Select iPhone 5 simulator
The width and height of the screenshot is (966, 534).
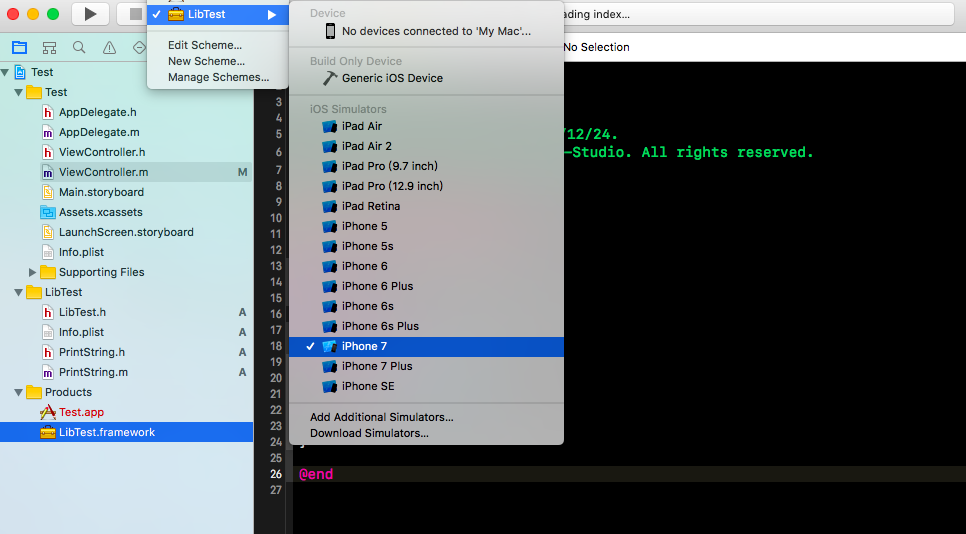(426, 226)
